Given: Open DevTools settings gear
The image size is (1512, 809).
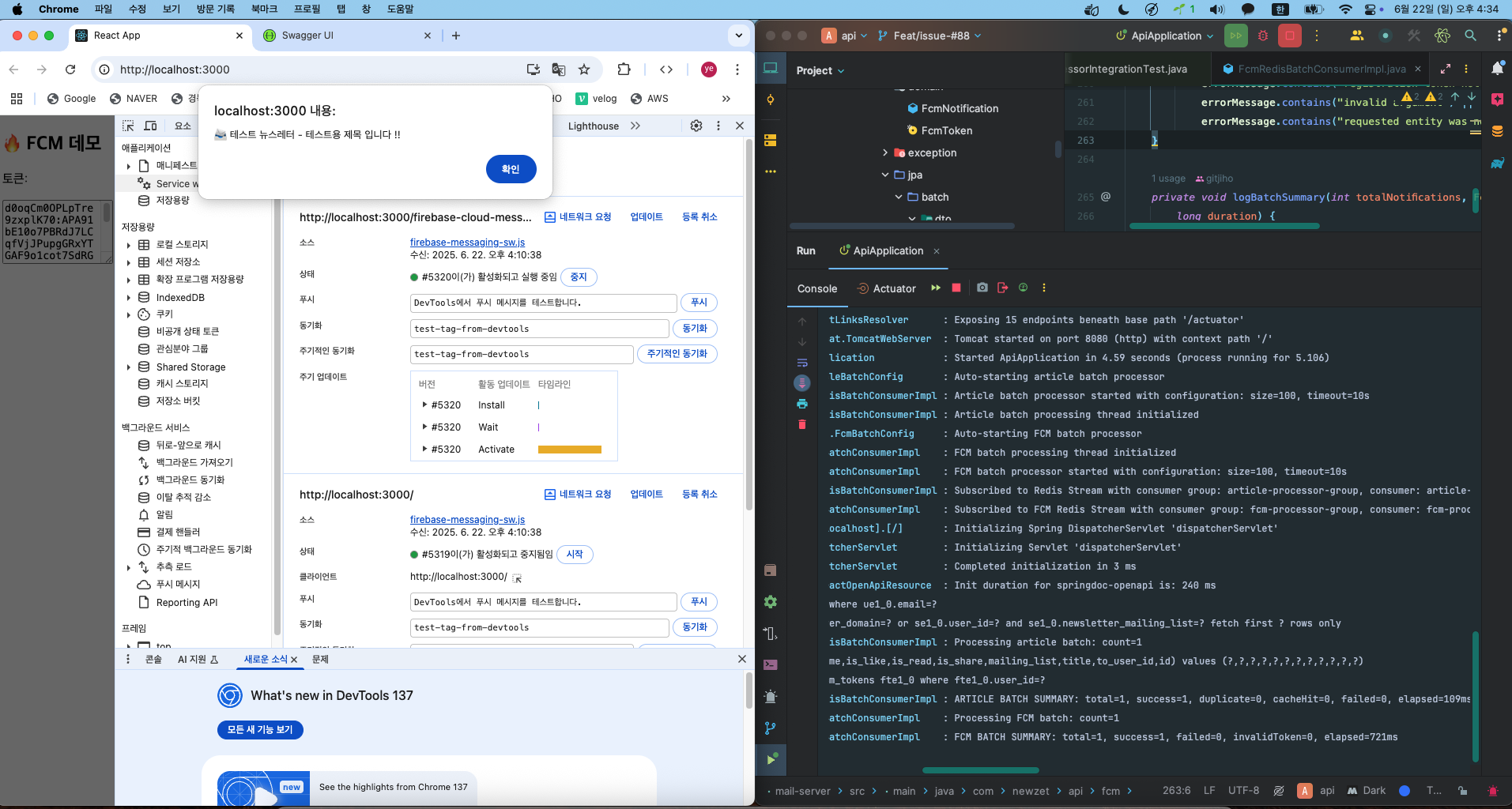Looking at the screenshot, I should (696, 126).
